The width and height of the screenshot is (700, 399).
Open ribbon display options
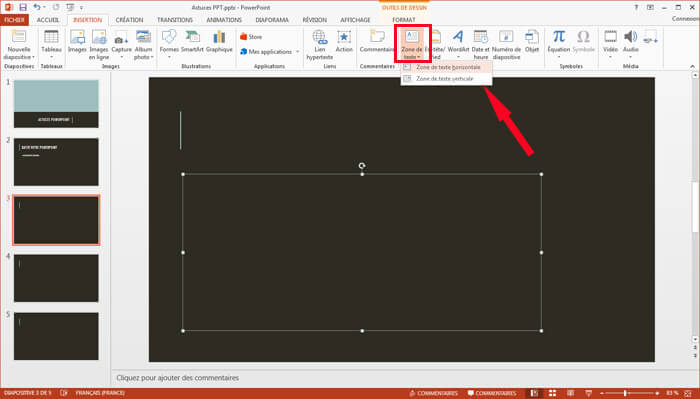tap(650, 8)
